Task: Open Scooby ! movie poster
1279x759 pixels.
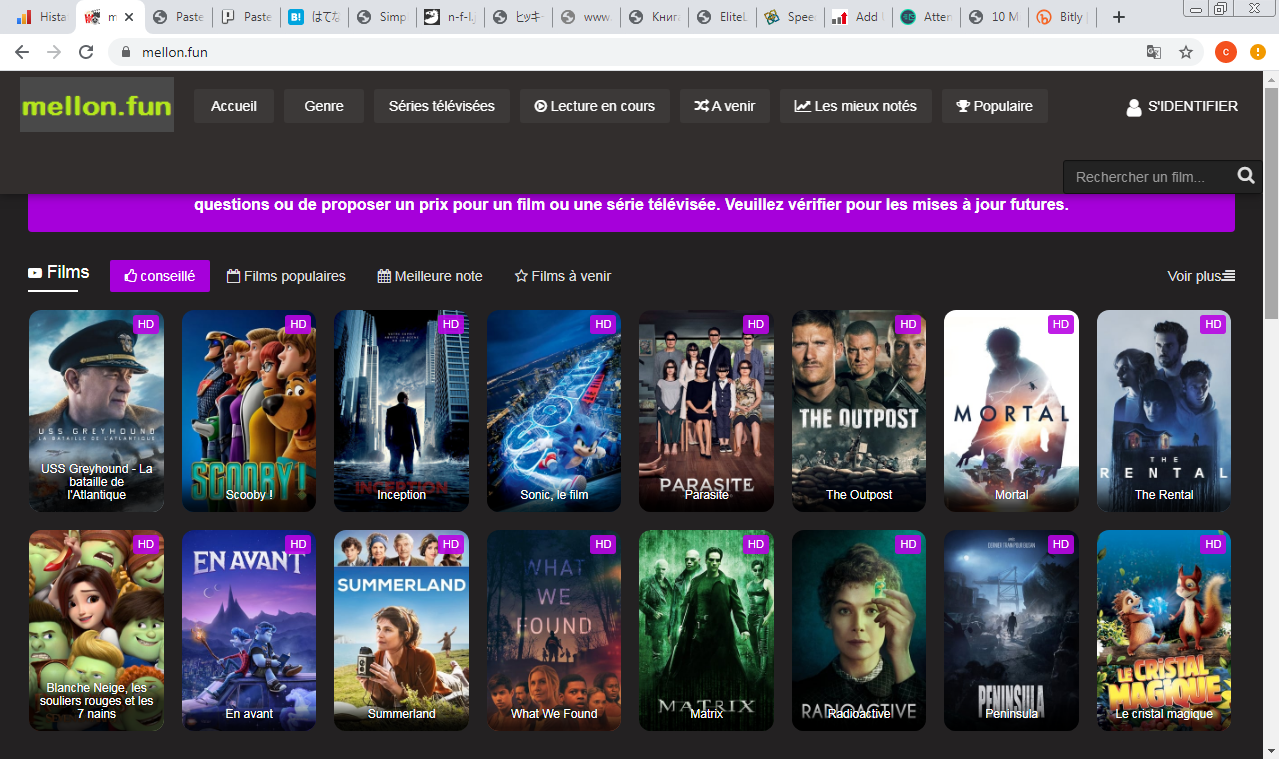Action: point(249,411)
